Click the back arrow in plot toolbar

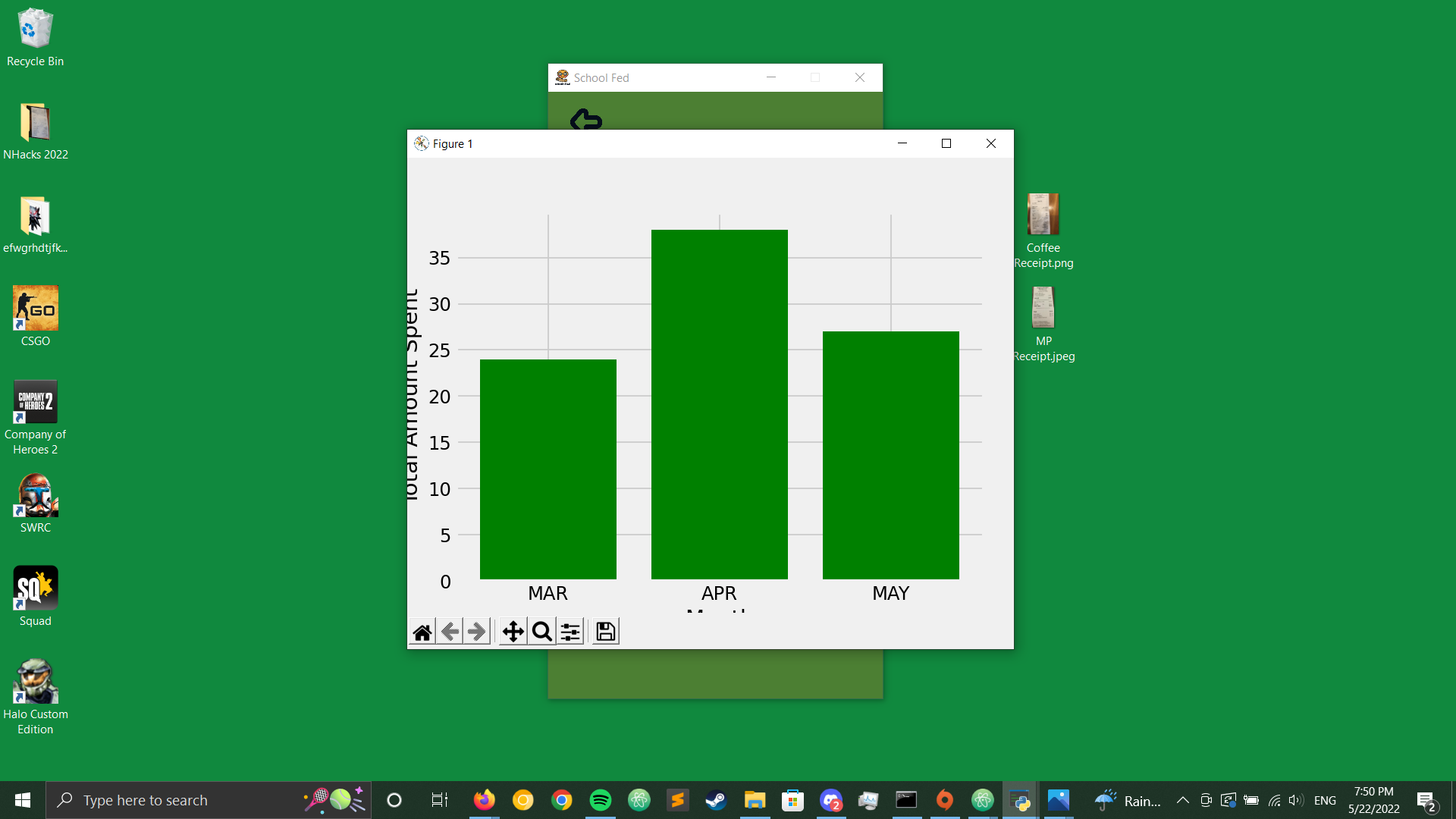pyautogui.click(x=450, y=632)
